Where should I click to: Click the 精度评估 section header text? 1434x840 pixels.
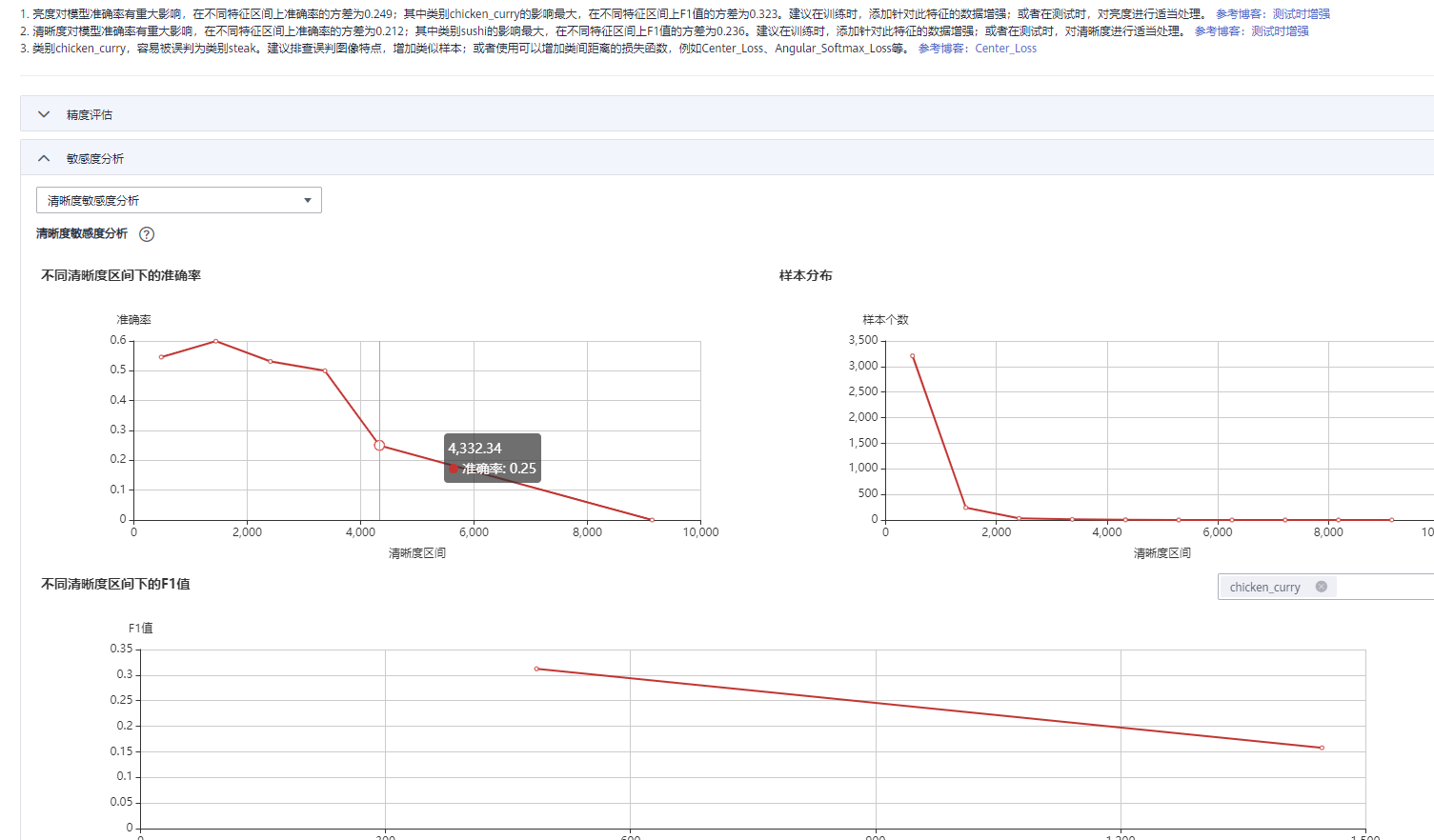90,114
